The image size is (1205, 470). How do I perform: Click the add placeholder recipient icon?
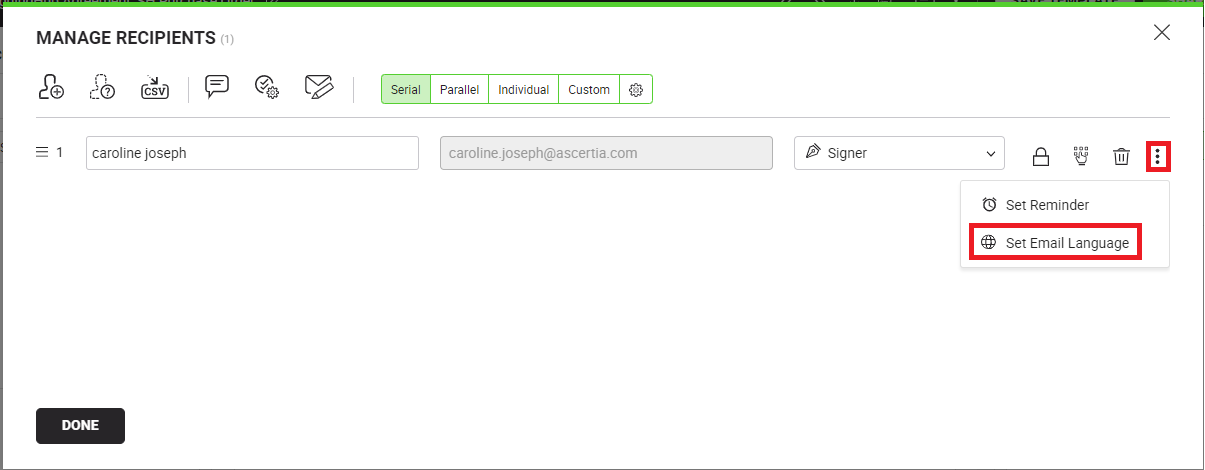[102, 88]
